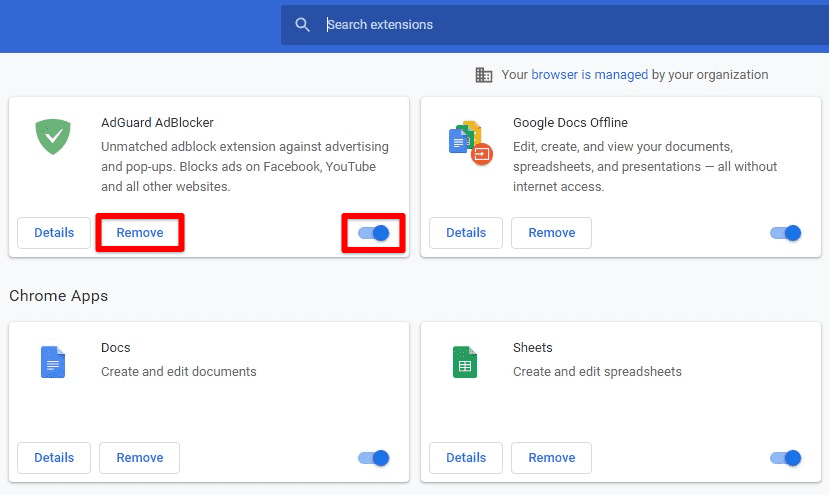Click the 'Unmatched adblock extension' description text
This screenshot has width=829, height=495.
point(245,167)
